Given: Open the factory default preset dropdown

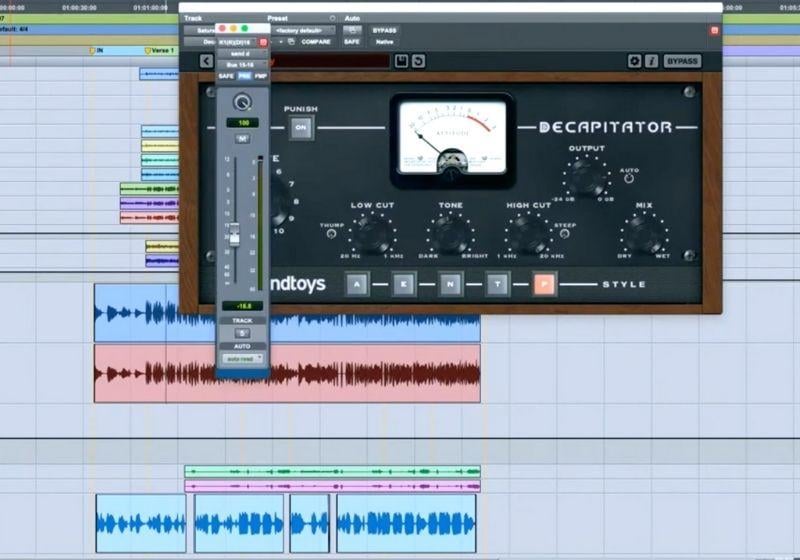Looking at the screenshot, I should [x=302, y=31].
